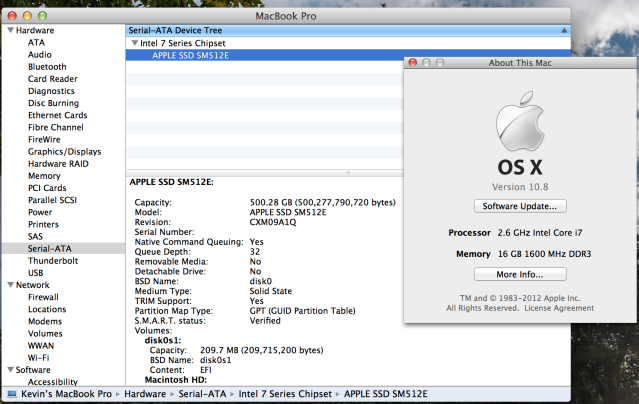This screenshot has width=639, height=404.
Task: Select APPLE SSD SM512E row in device tree
Action: (264, 55)
